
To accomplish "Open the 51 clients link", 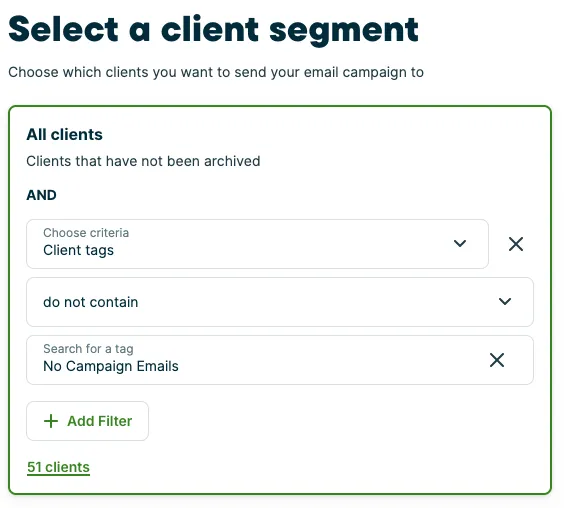I will (x=58, y=467).
